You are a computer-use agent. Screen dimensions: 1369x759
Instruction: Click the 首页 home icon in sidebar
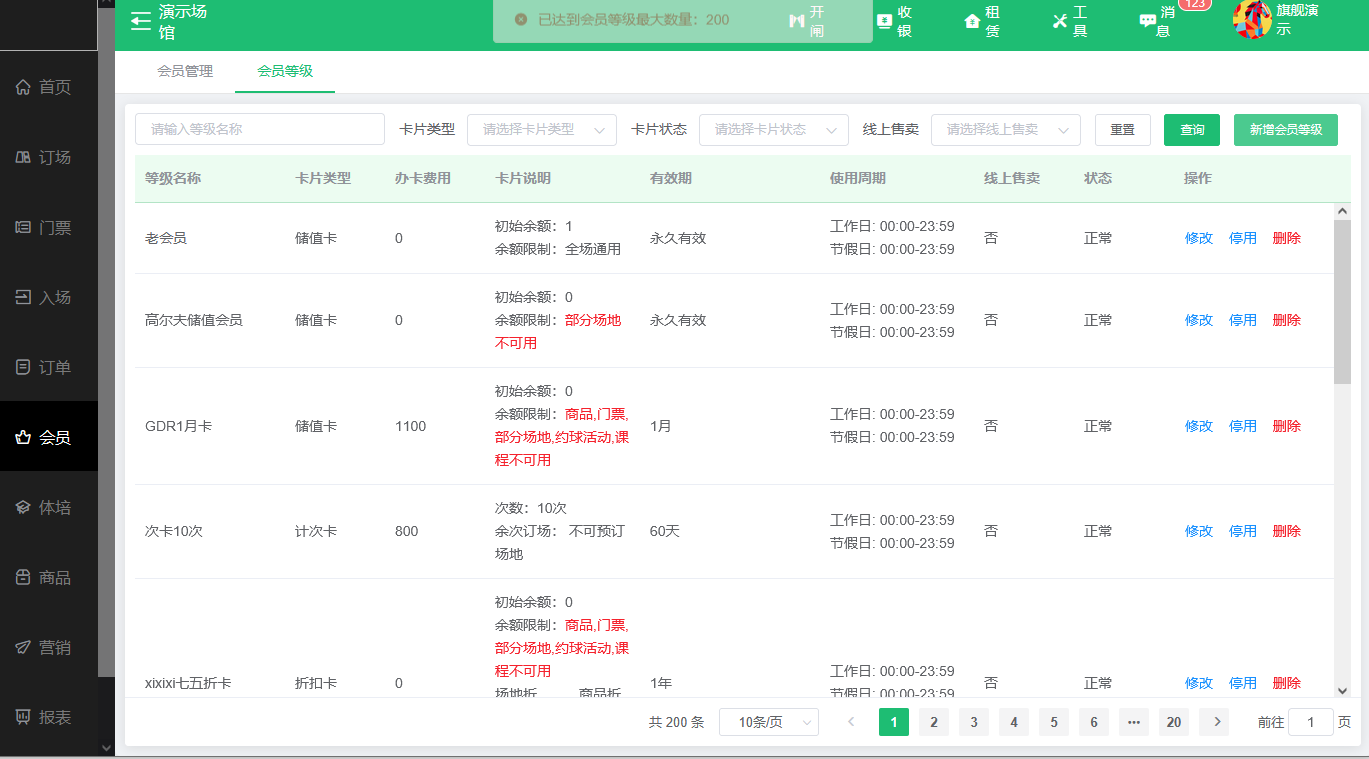point(24,87)
